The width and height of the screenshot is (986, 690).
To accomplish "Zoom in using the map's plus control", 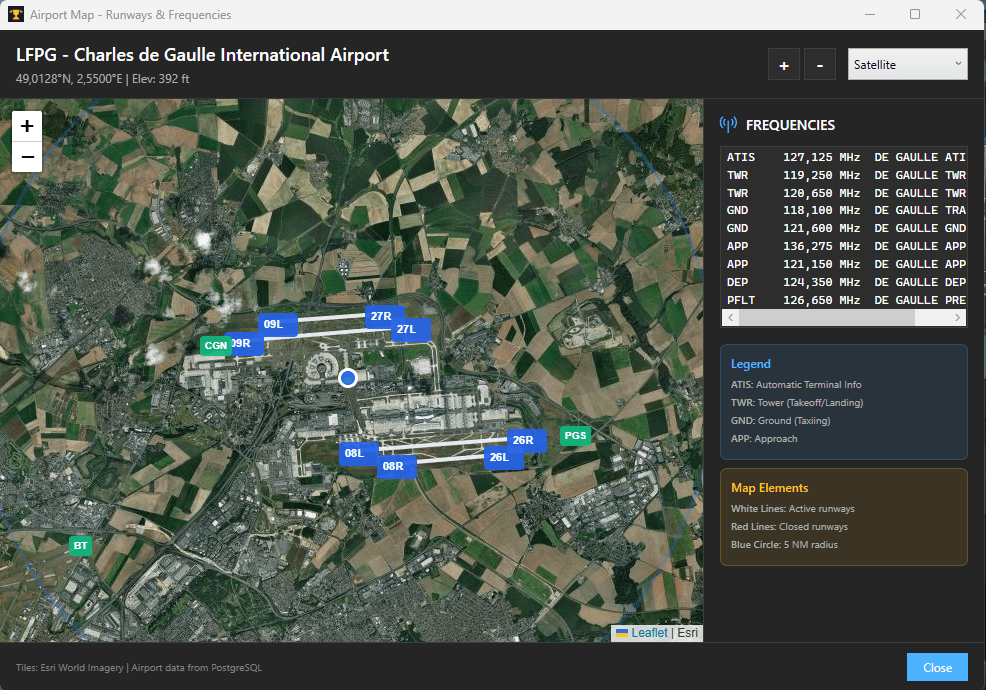I will click(x=27, y=126).
